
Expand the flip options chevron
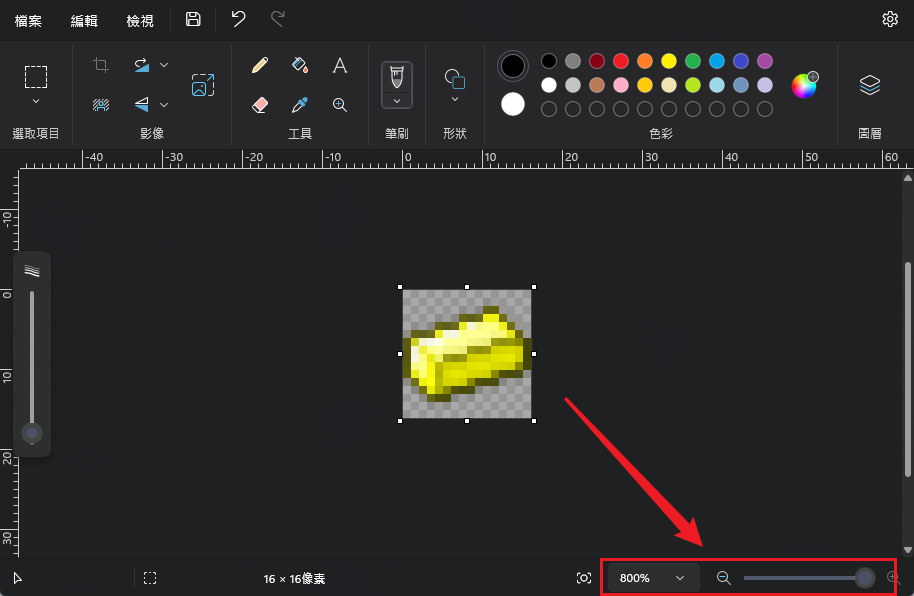(x=164, y=105)
